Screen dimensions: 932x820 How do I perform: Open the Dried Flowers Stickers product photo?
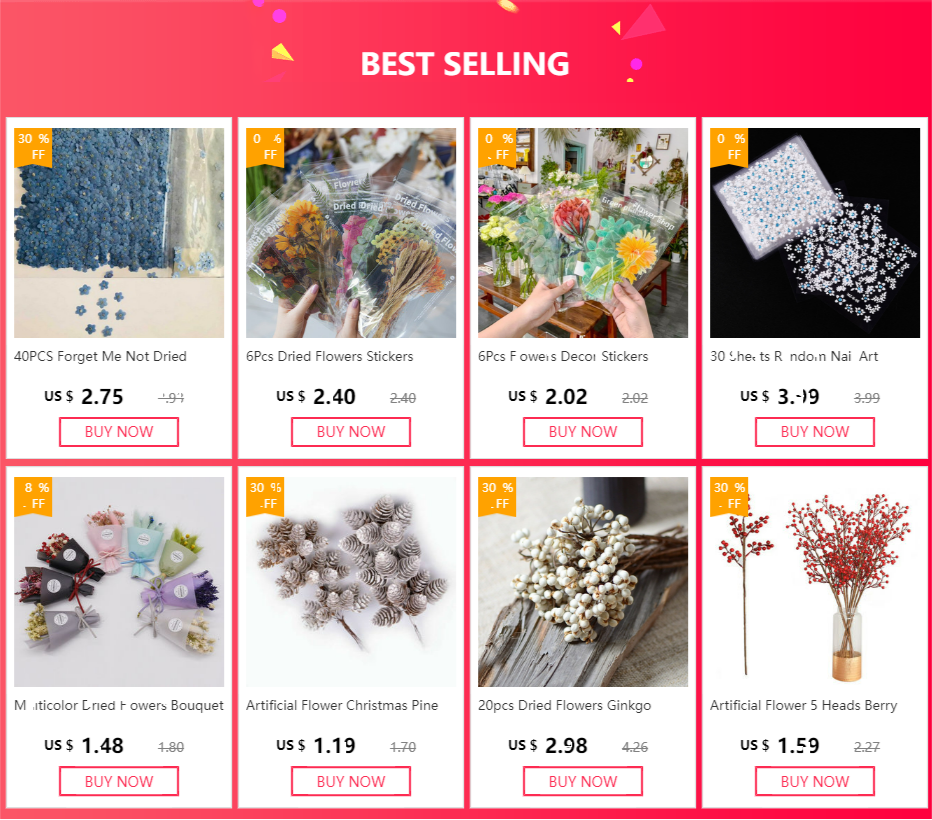point(351,233)
